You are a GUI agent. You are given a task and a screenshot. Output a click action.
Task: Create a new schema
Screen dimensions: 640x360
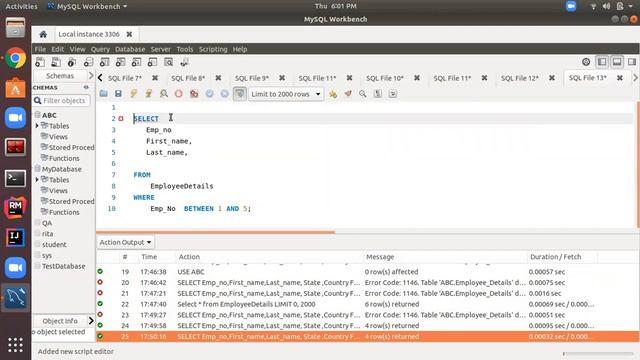coord(88,62)
